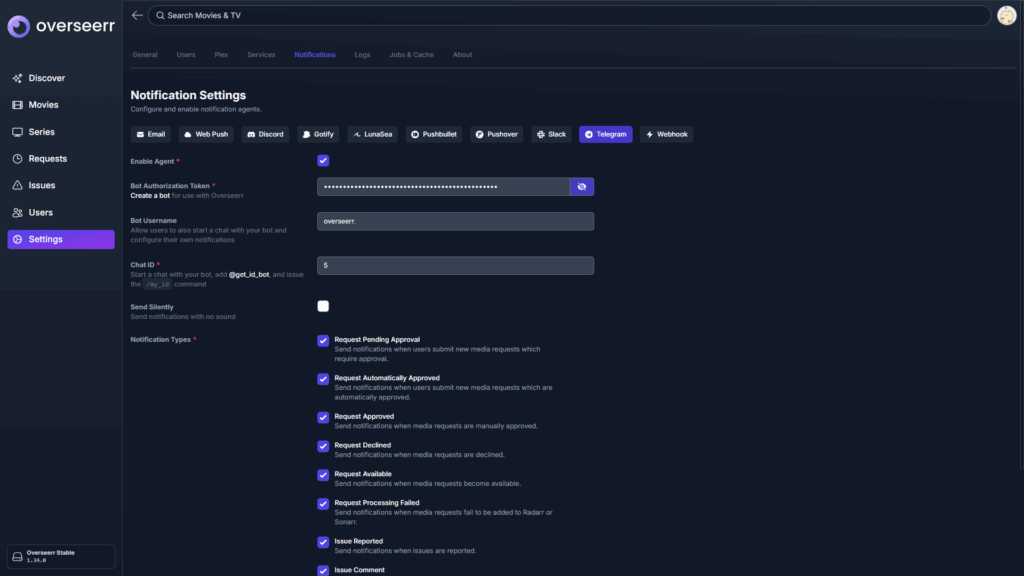Click the Bot Username field
The image size is (1024, 576).
point(455,221)
